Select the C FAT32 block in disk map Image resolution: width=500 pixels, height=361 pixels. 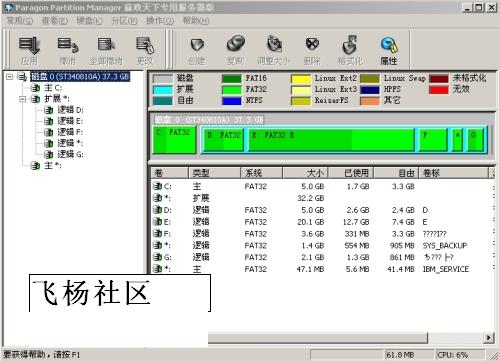[x=174, y=140]
